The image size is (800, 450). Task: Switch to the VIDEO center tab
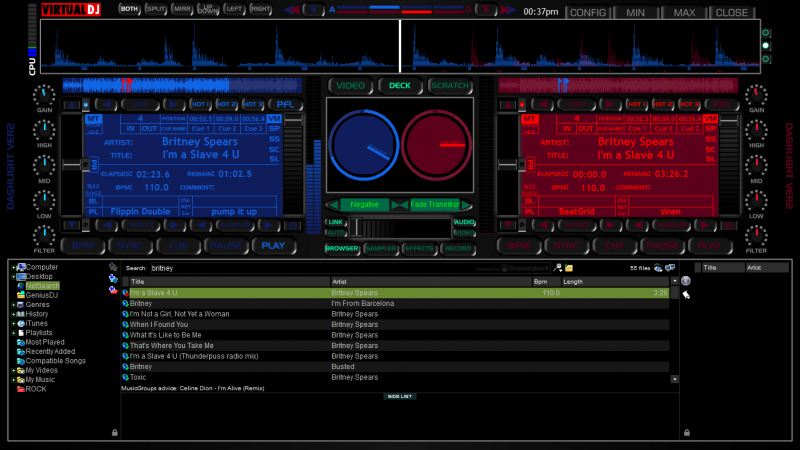pyautogui.click(x=351, y=86)
